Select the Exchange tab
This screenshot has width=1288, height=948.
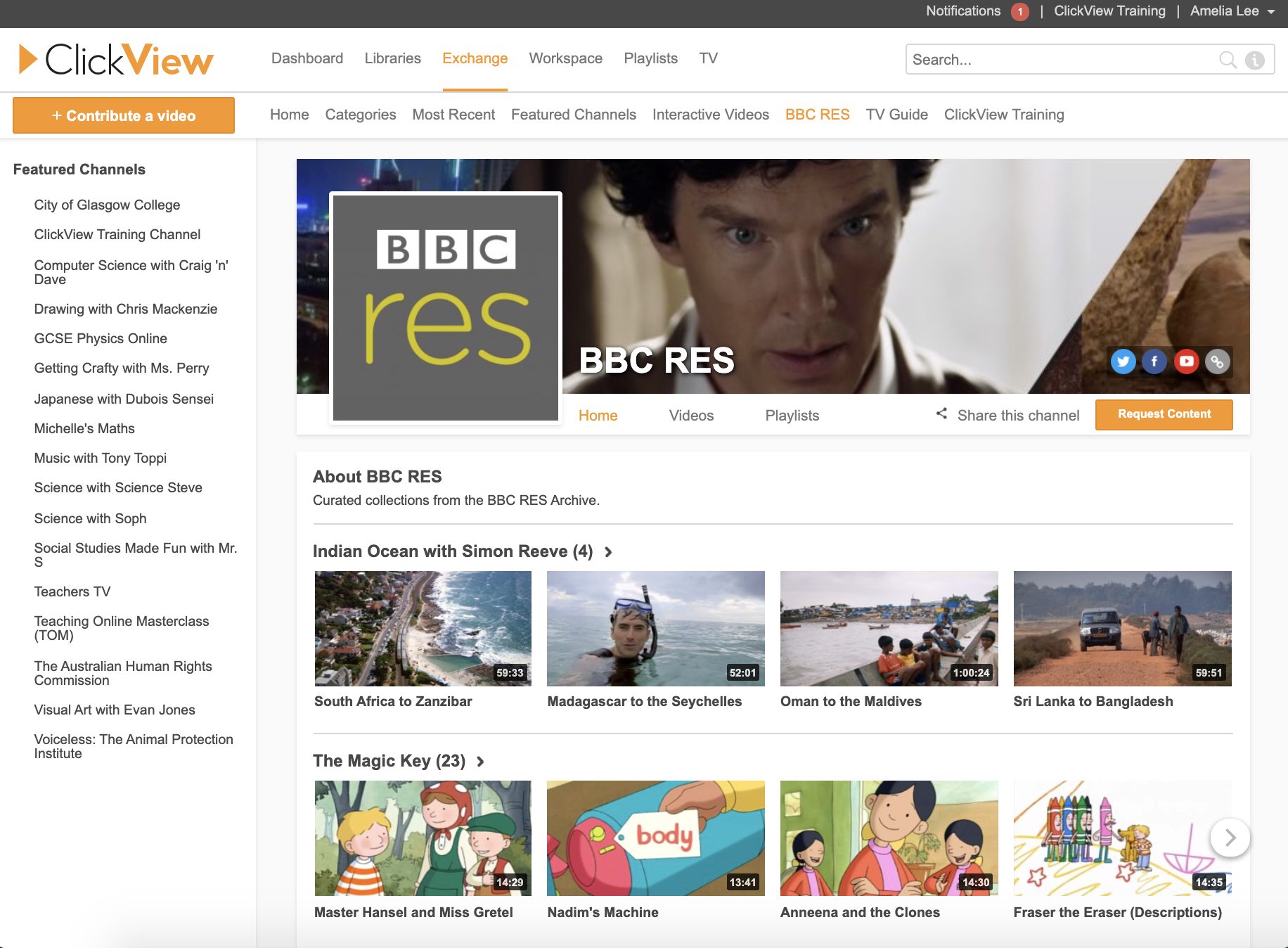click(x=475, y=58)
